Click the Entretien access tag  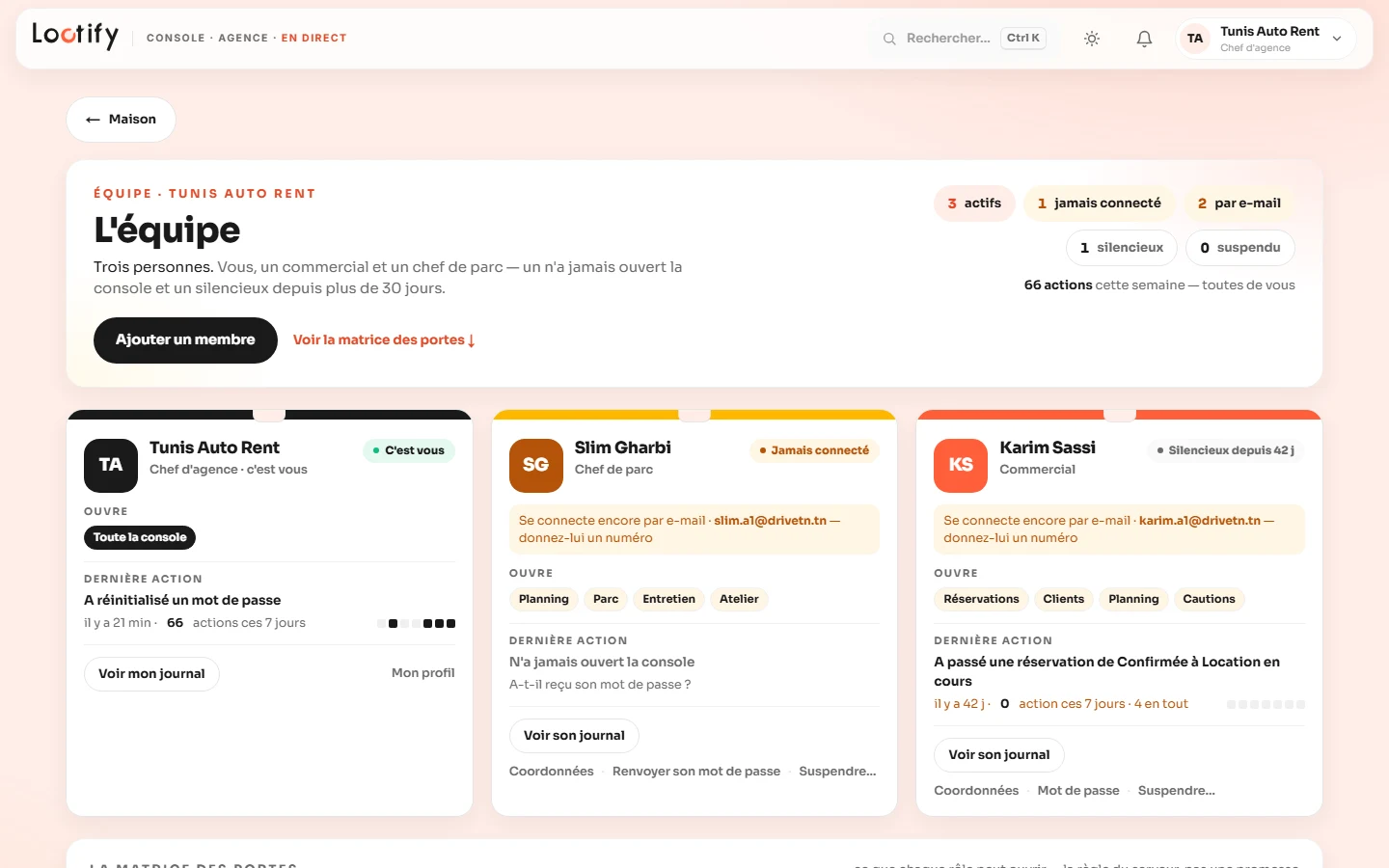668,599
